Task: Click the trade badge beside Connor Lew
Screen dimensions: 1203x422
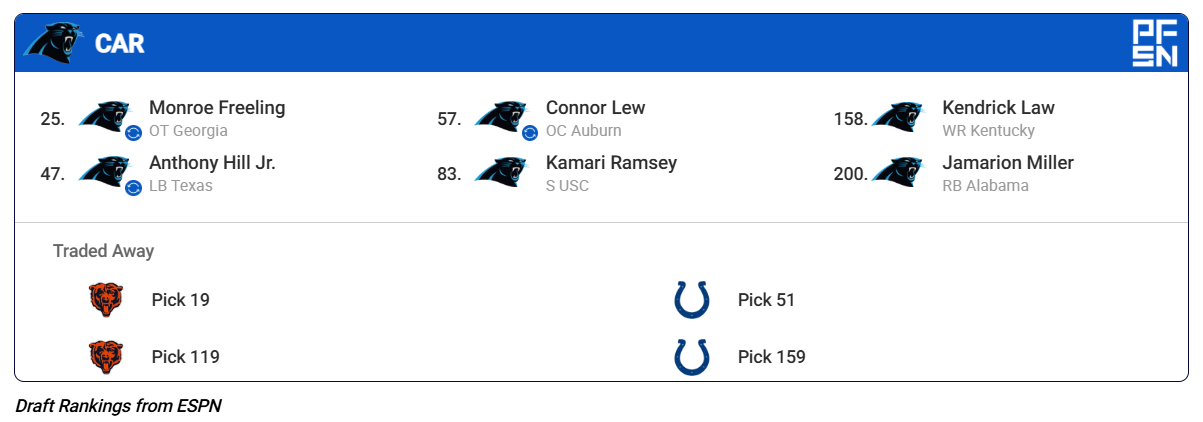Action: [x=530, y=132]
